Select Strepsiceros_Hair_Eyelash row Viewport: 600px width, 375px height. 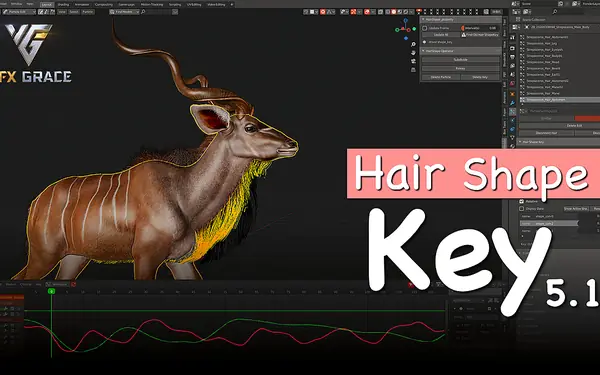tap(559, 50)
